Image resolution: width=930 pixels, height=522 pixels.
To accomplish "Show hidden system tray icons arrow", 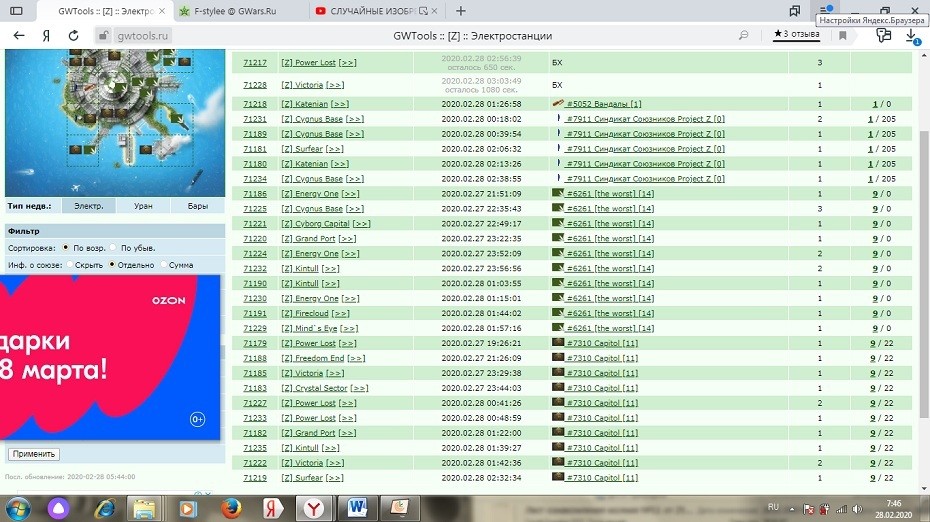I will coord(792,509).
